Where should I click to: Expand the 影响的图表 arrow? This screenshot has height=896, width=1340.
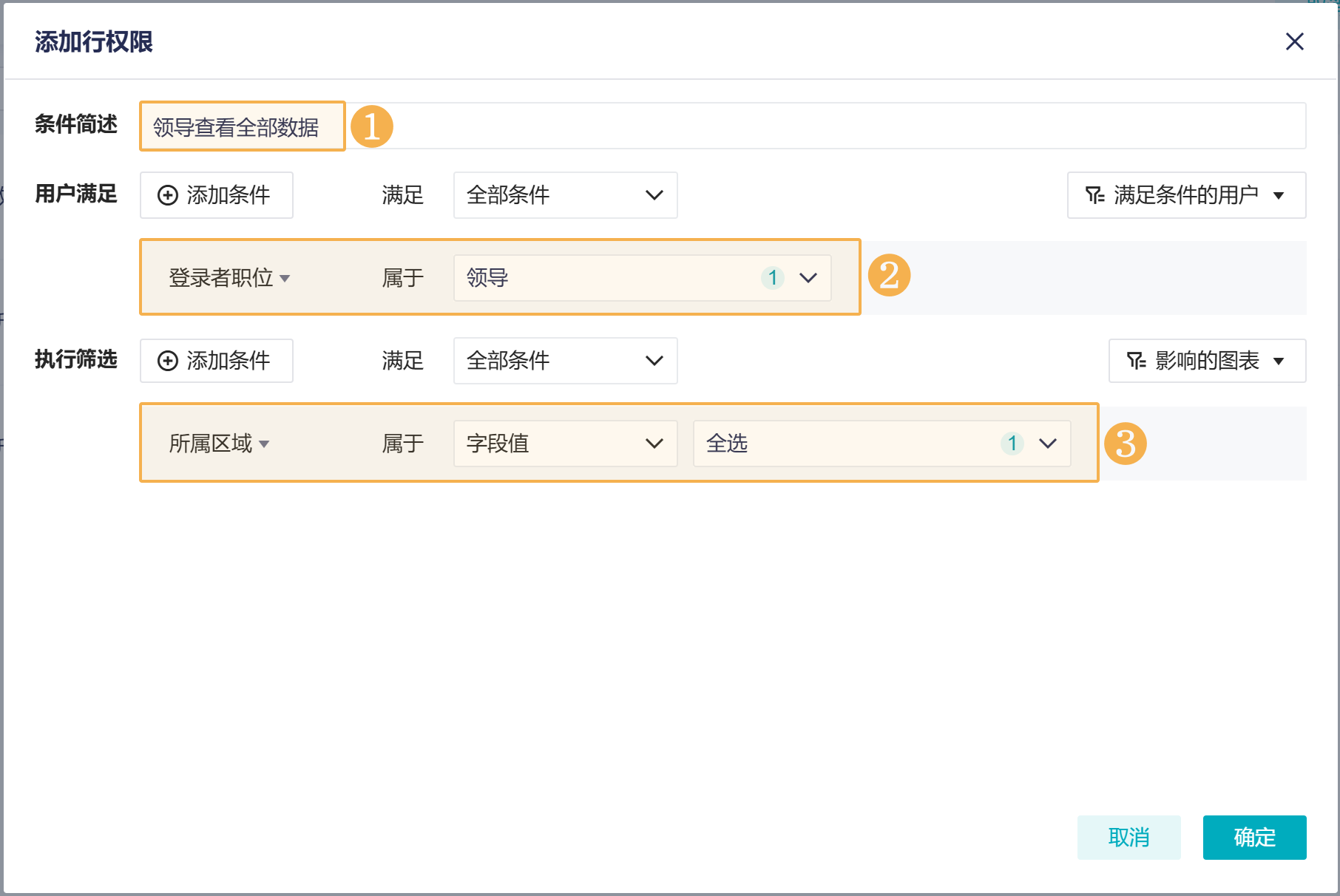click(x=1279, y=362)
